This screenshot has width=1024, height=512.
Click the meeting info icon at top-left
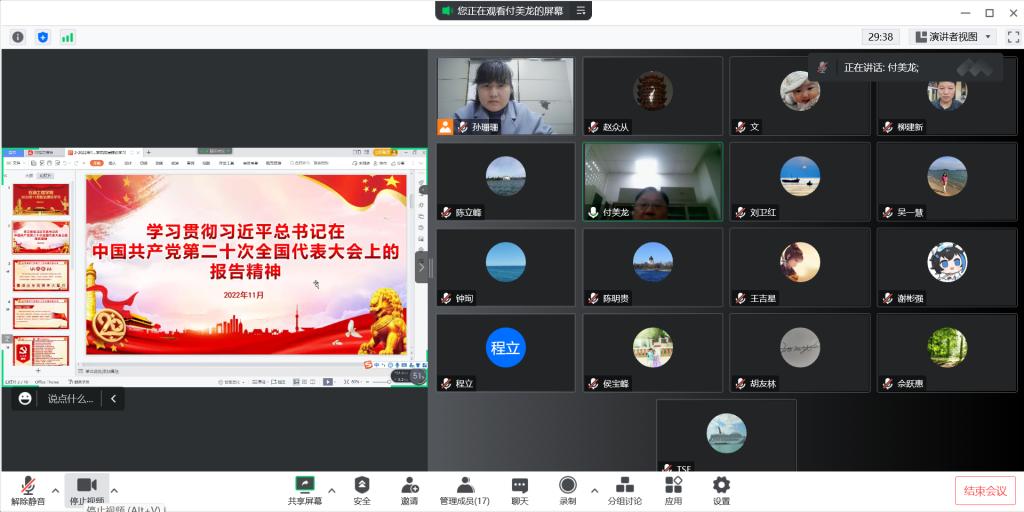click(x=18, y=37)
